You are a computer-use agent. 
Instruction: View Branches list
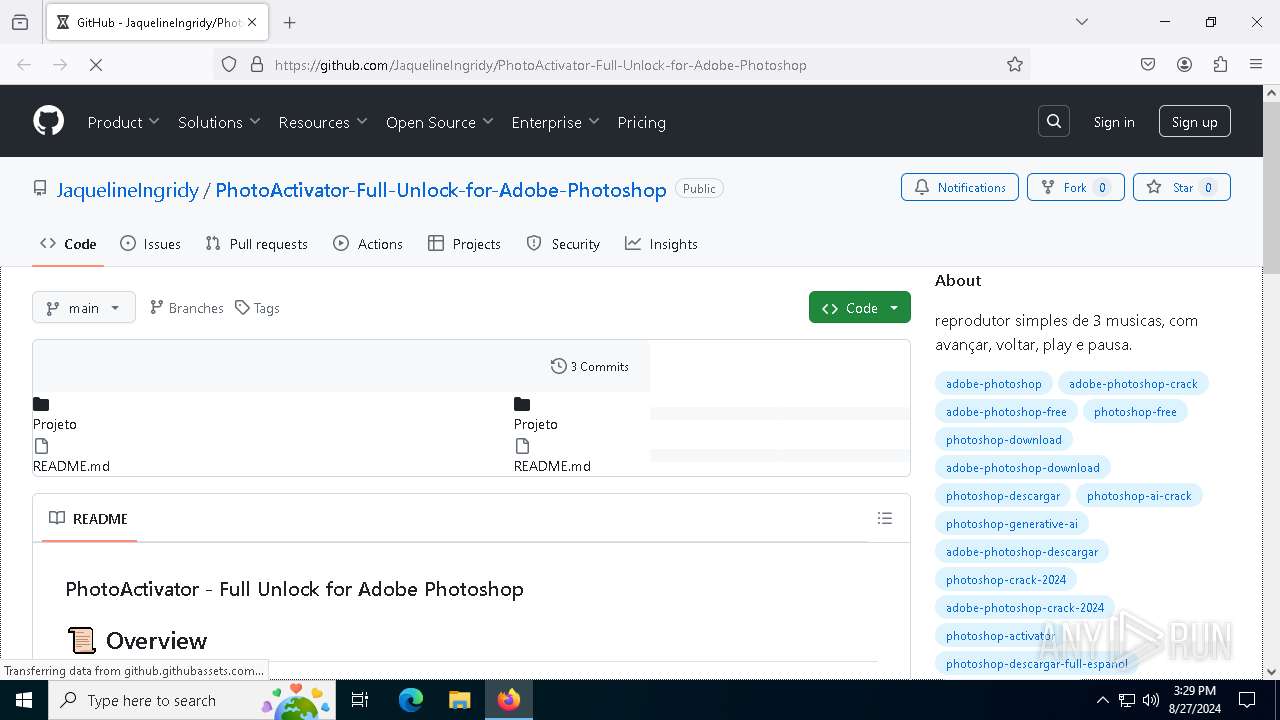tap(186, 308)
